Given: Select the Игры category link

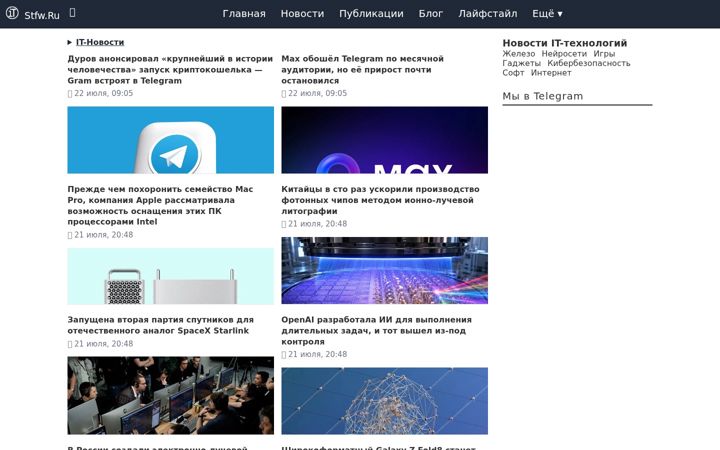Looking at the screenshot, I should [x=604, y=54].
